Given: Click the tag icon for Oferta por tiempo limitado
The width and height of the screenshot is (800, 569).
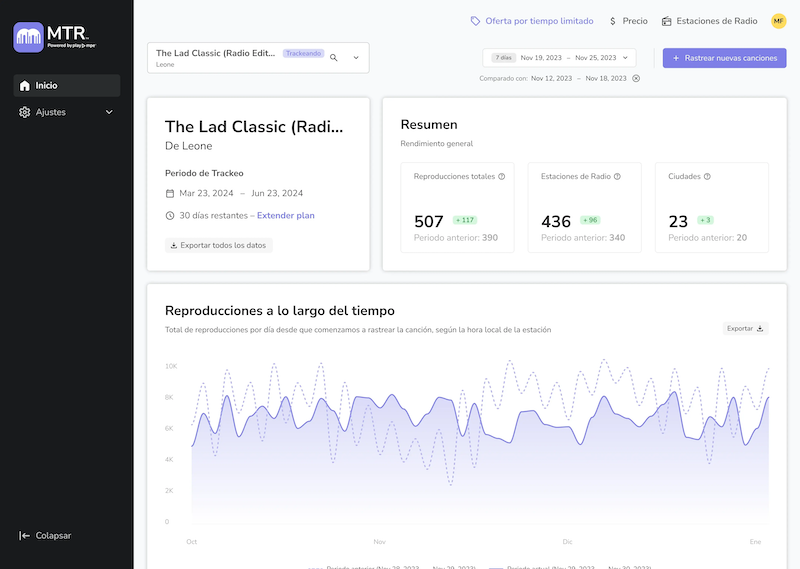Looking at the screenshot, I should click(475, 21).
